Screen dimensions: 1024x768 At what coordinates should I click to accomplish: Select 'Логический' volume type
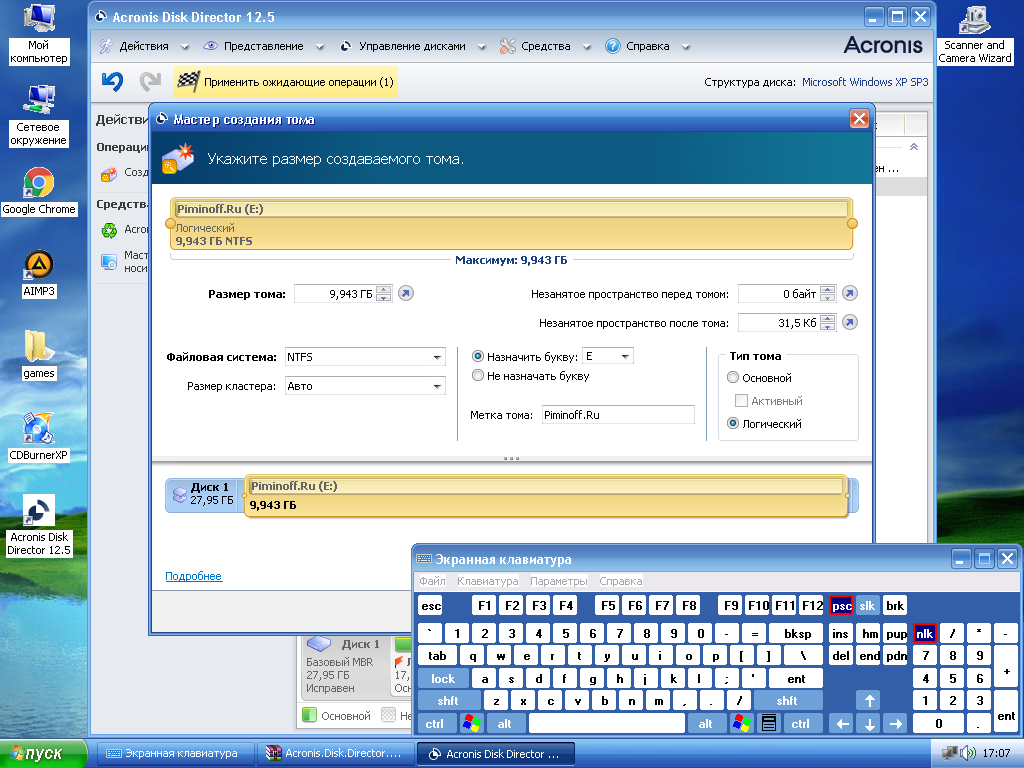[734, 424]
